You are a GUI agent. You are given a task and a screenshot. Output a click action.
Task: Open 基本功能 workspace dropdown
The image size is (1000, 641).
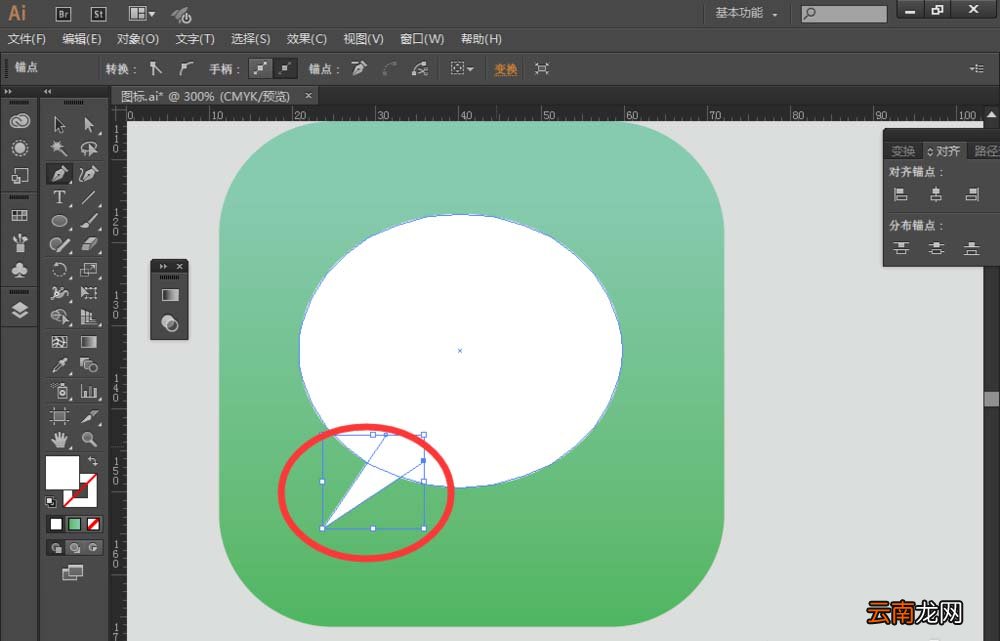point(746,13)
